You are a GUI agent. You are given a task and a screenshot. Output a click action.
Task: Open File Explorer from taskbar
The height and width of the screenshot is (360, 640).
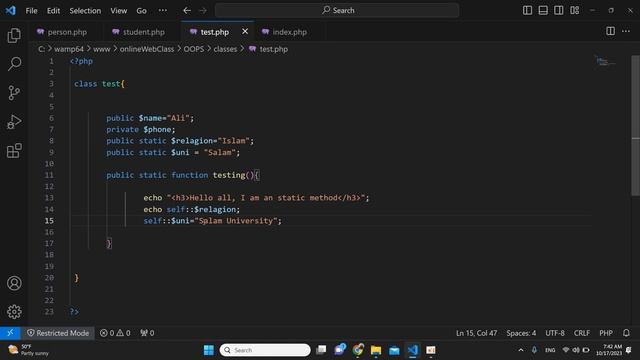click(x=376, y=350)
